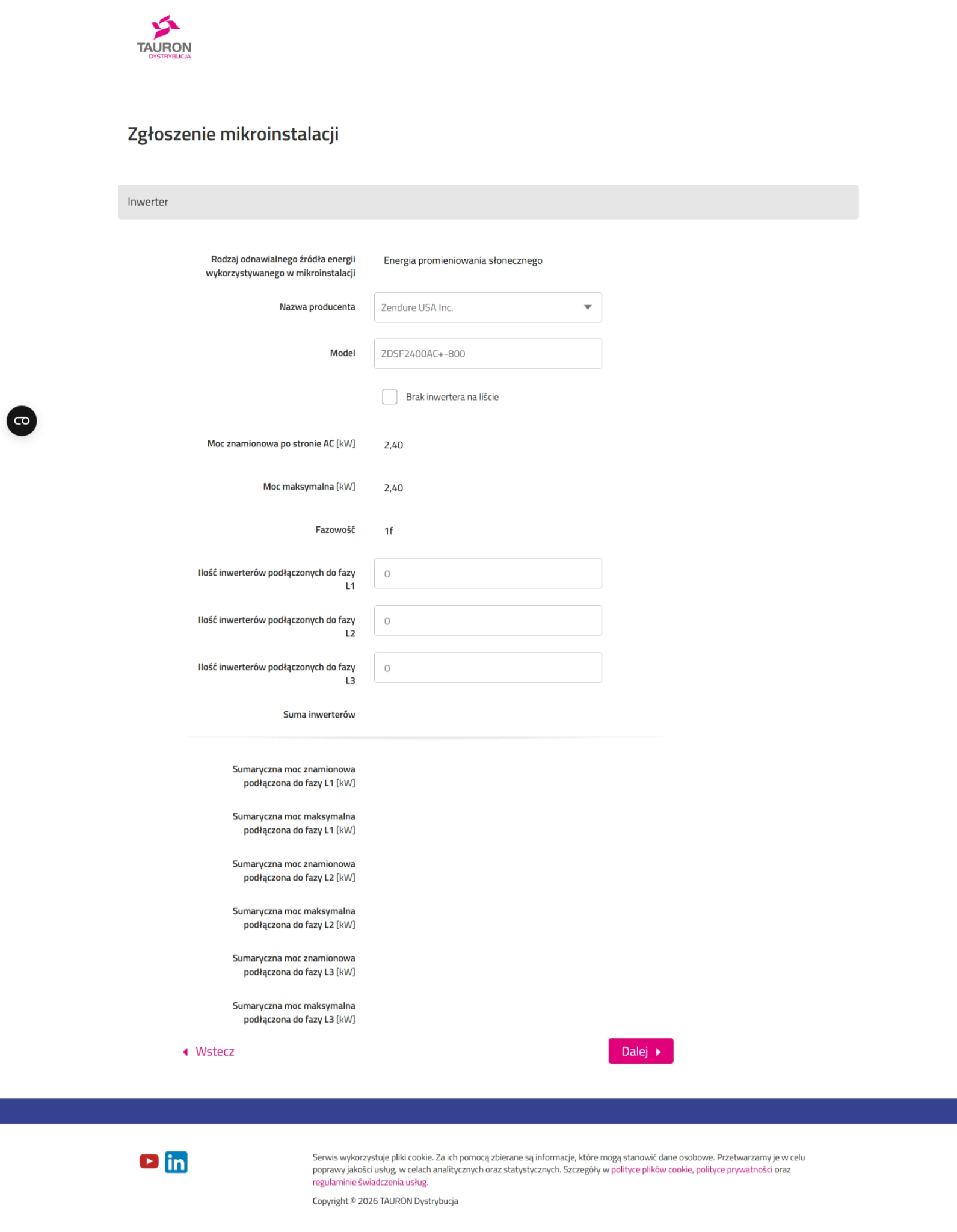Go to next step with Dalej
This screenshot has height=1232, width=957.
(641, 1051)
